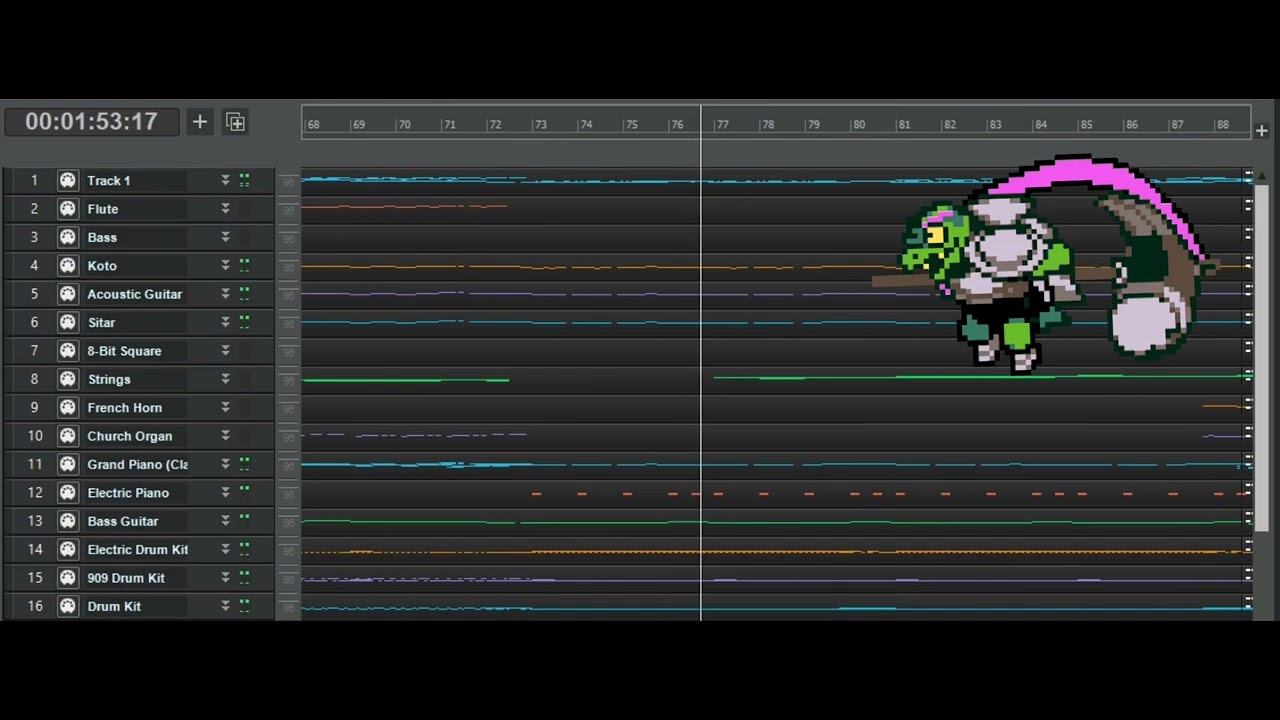Open the Flute track dropdown arrow
The width and height of the screenshot is (1280, 720).
(x=225, y=209)
